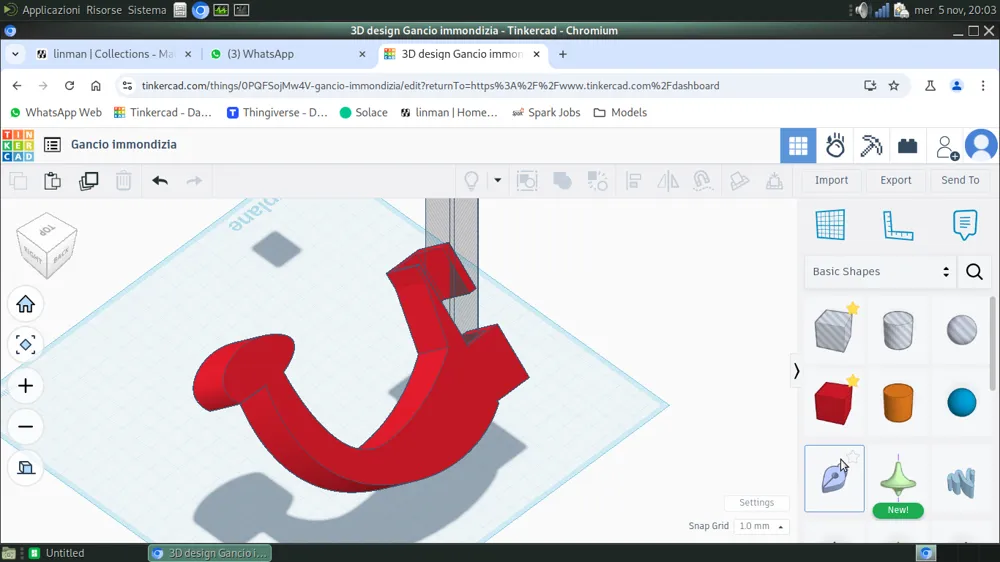Collapse the shapes panel chevron
This screenshot has height=562, width=1000.
click(797, 371)
